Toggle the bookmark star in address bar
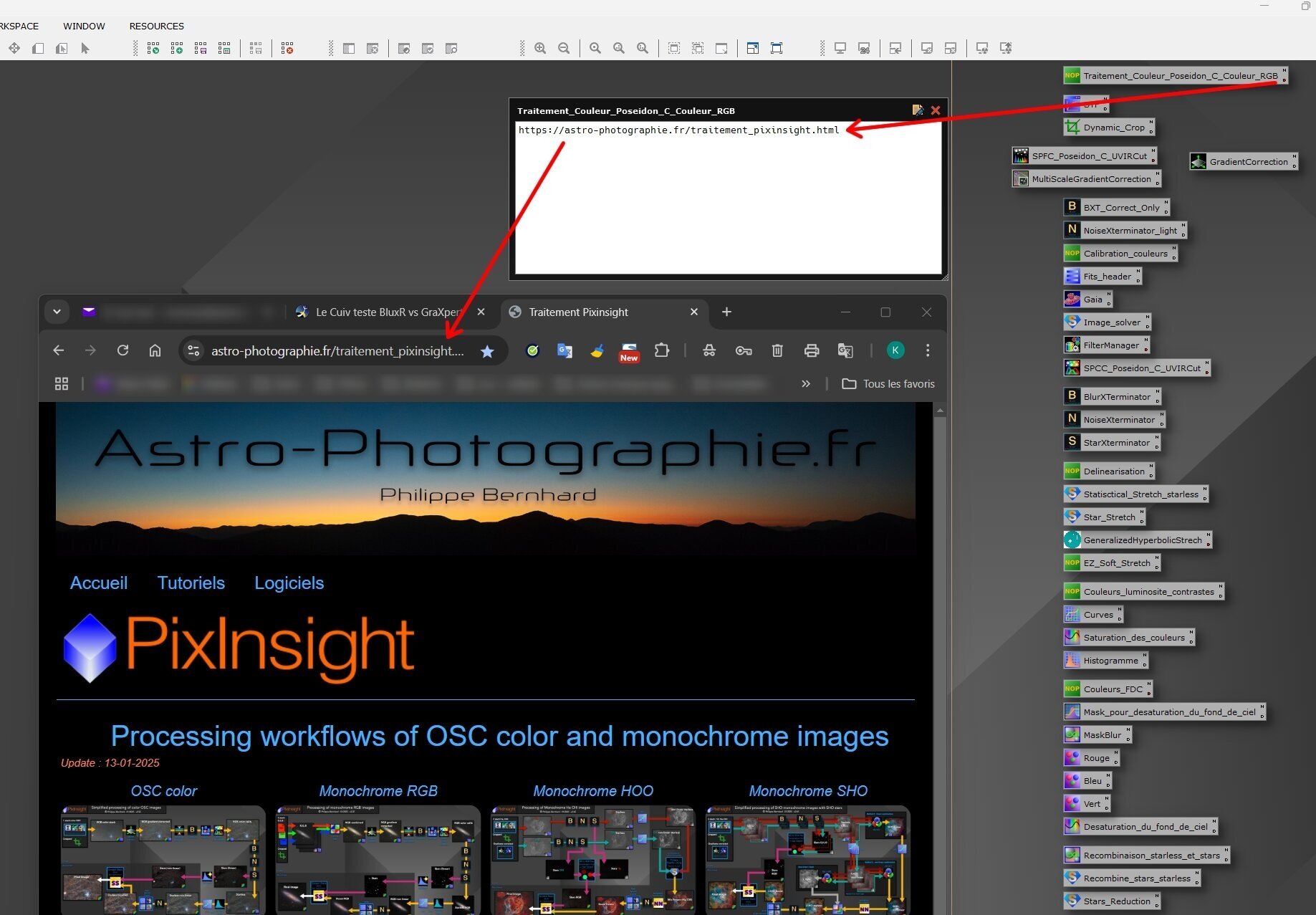The width and height of the screenshot is (1316, 915). 487,351
